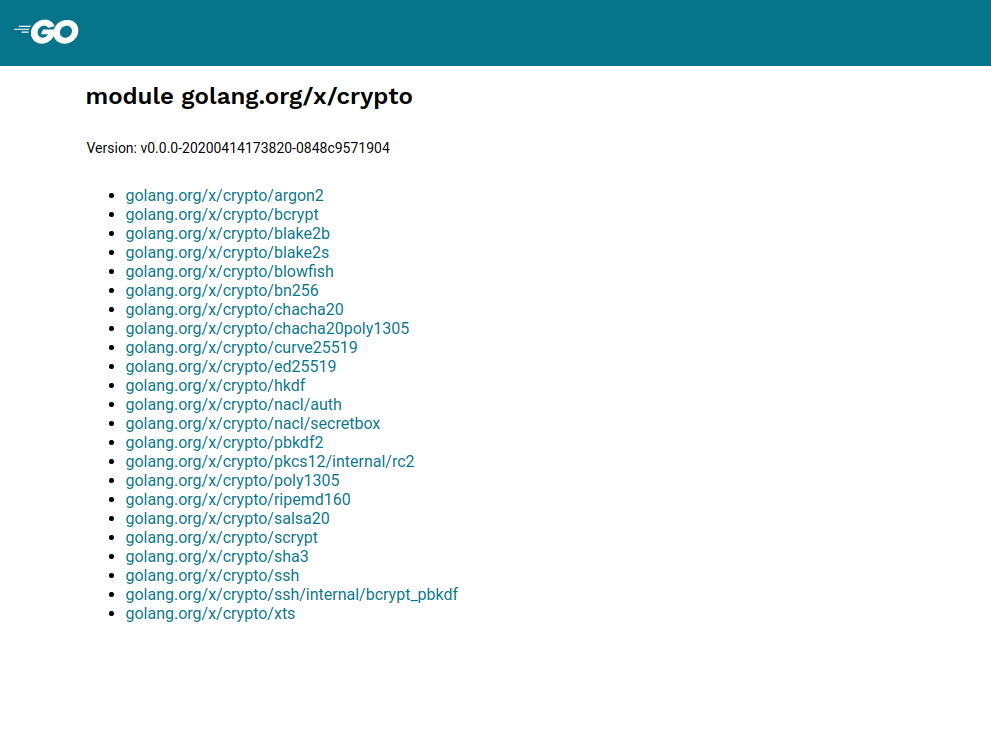The height and width of the screenshot is (753, 991).
Task: Open the pkcs12/internal/rc2 package link
Action: pos(269,461)
